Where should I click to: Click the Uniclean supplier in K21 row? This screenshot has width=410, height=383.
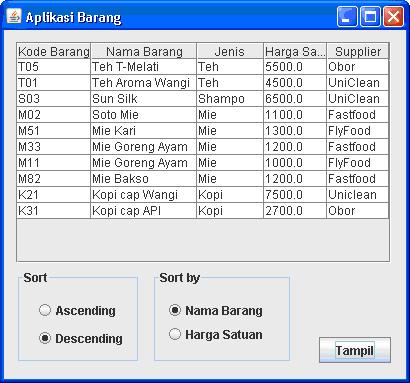pyautogui.click(x=358, y=195)
